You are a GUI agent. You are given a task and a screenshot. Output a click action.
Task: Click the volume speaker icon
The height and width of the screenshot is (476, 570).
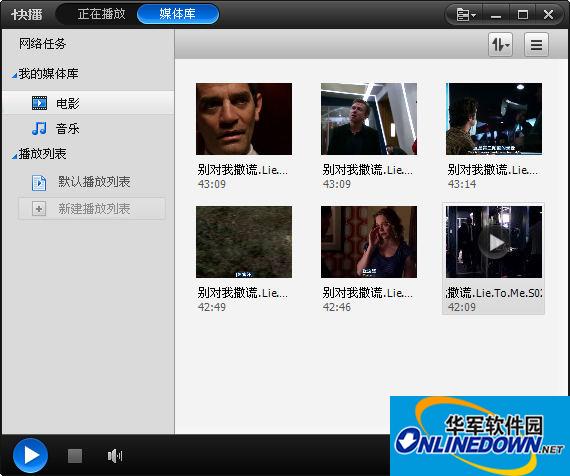click(x=115, y=456)
